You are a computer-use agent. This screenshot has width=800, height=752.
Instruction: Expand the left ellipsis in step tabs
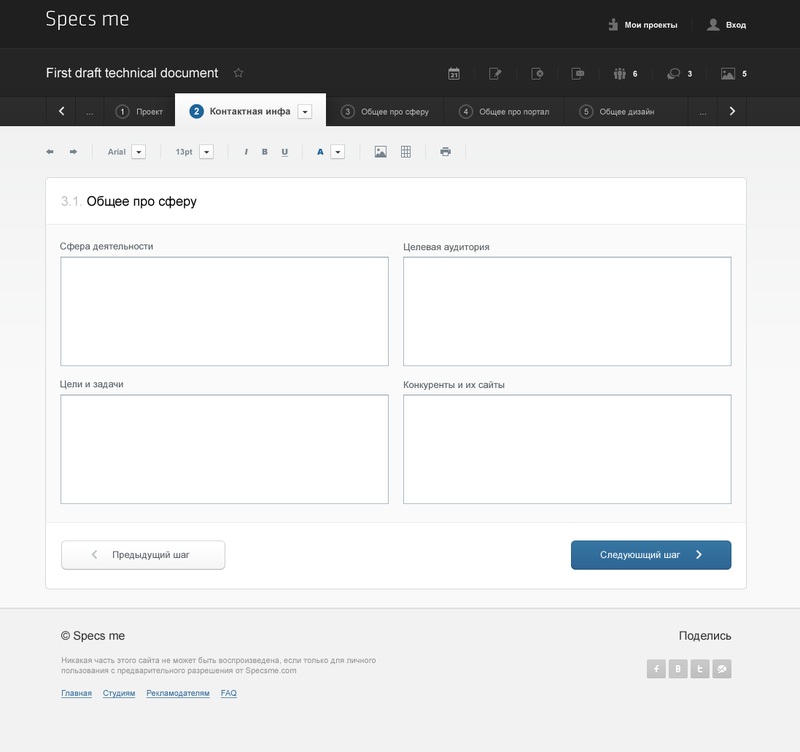[x=90, y=112]
